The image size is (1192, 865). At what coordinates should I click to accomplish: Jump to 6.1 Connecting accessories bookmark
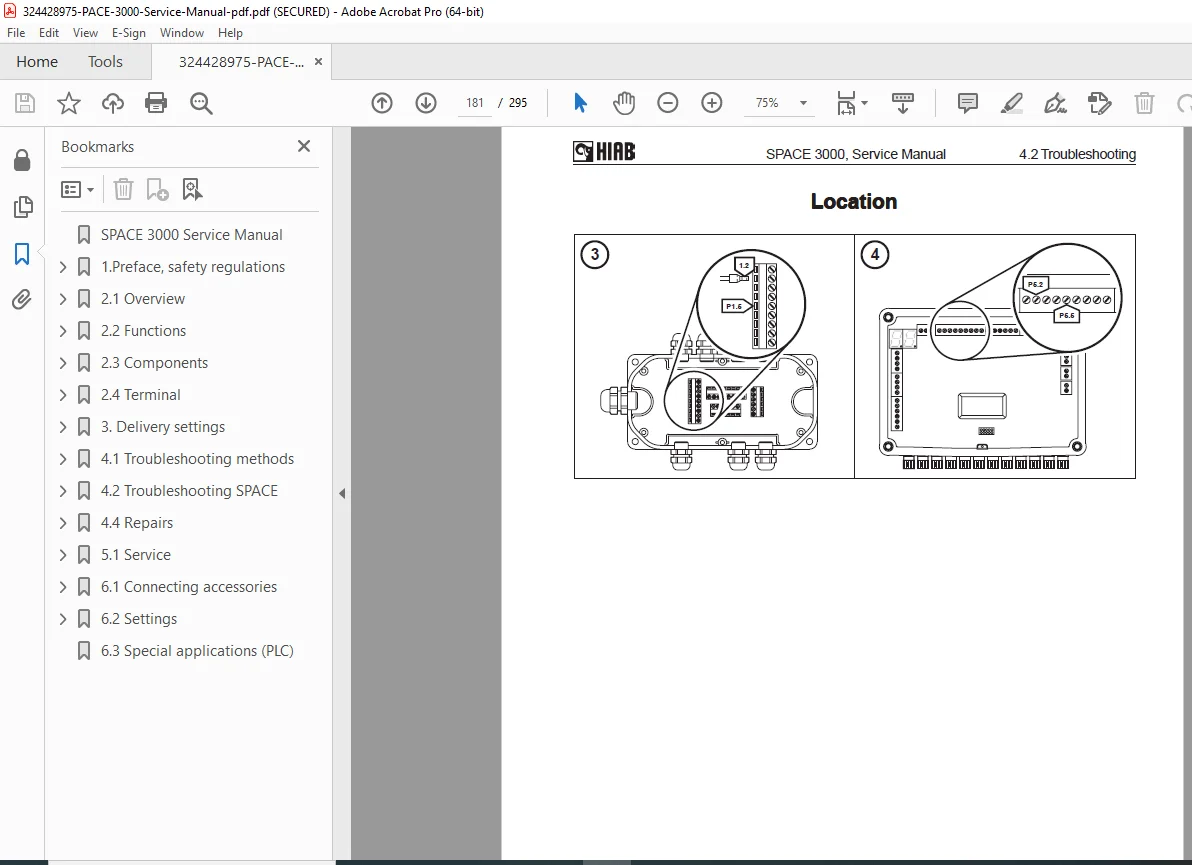[x=189, y=587]
